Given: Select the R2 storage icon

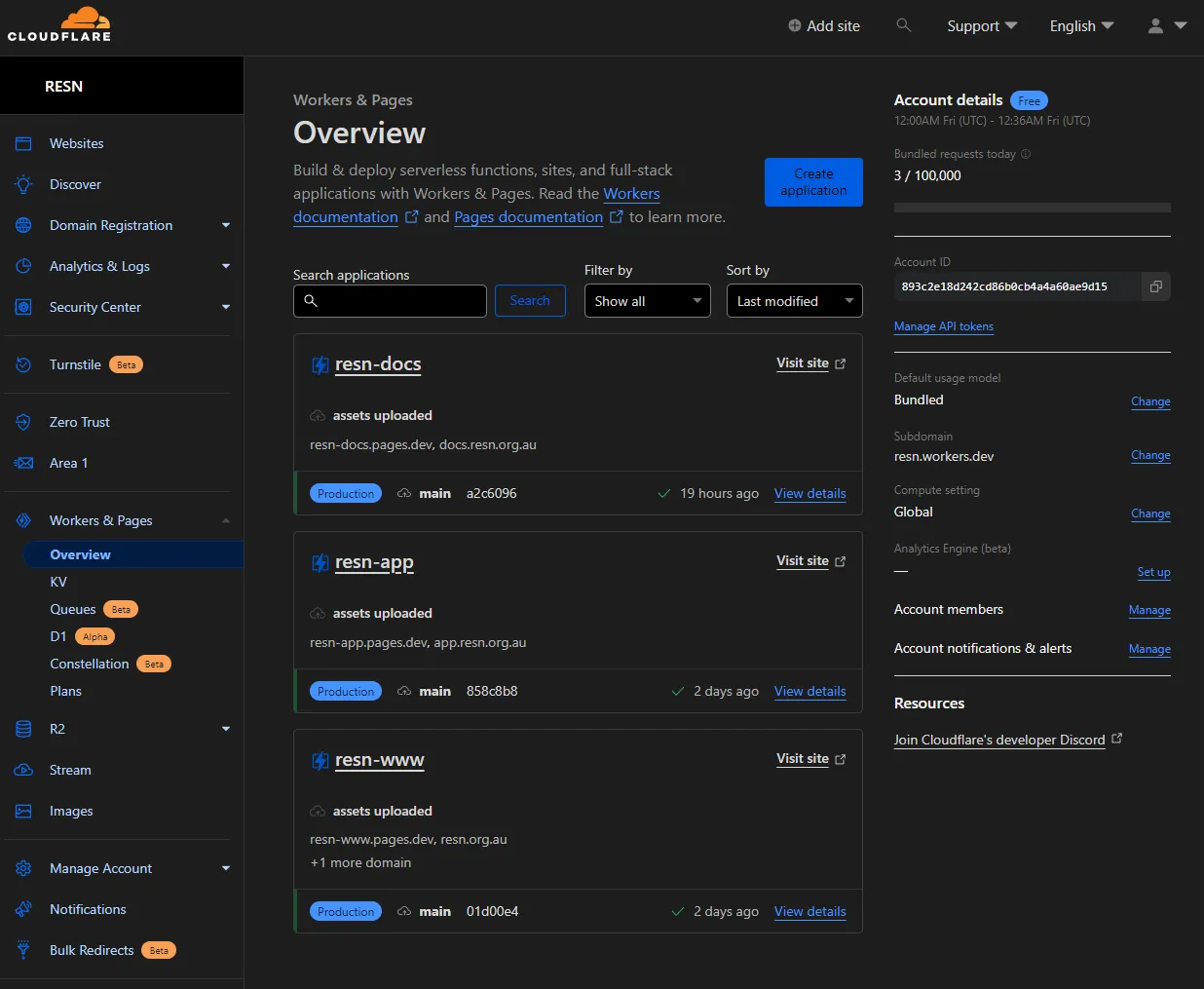Looking at the screenshot, I should (x=23, y=728).
